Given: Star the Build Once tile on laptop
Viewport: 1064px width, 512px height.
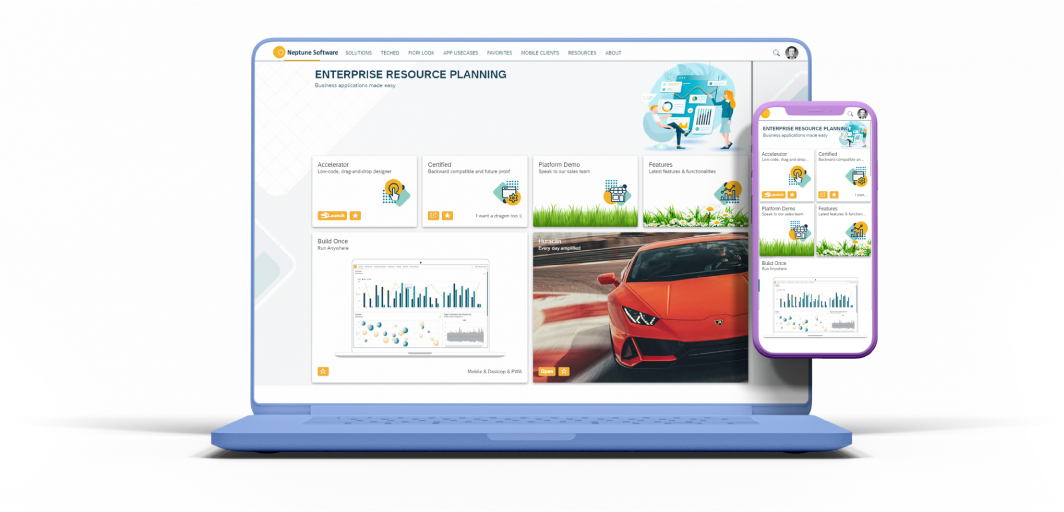Looking at the screenshot, I should click(x=323, y=371).
